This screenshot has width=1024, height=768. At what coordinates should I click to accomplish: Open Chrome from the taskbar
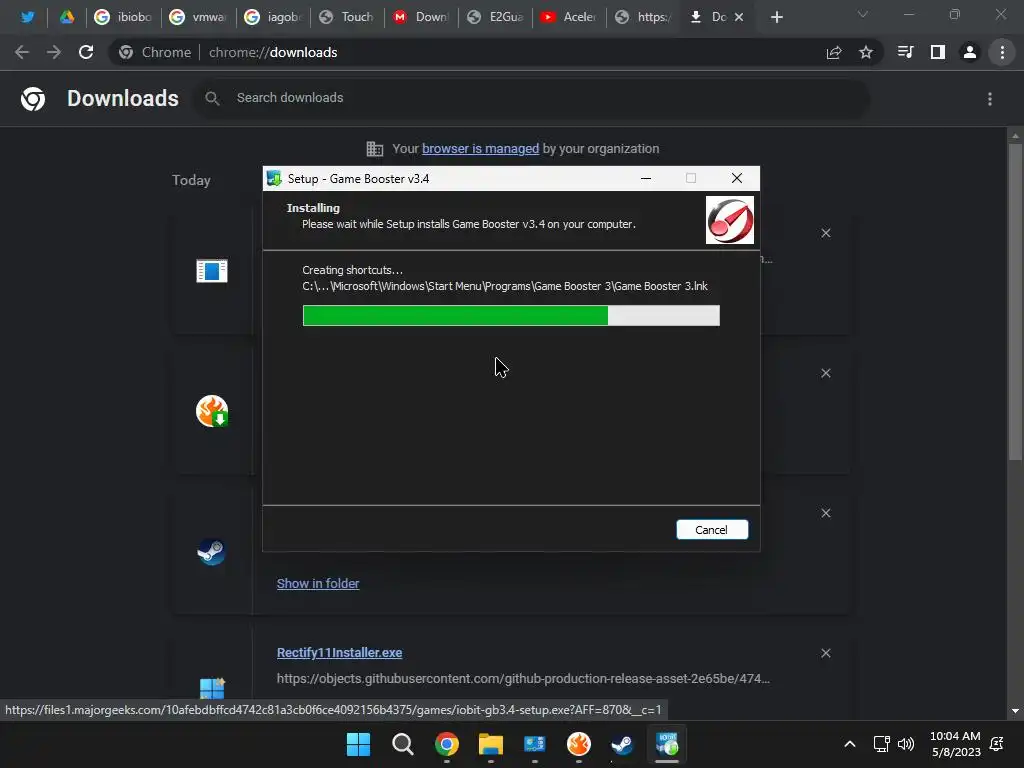(447, 744)
